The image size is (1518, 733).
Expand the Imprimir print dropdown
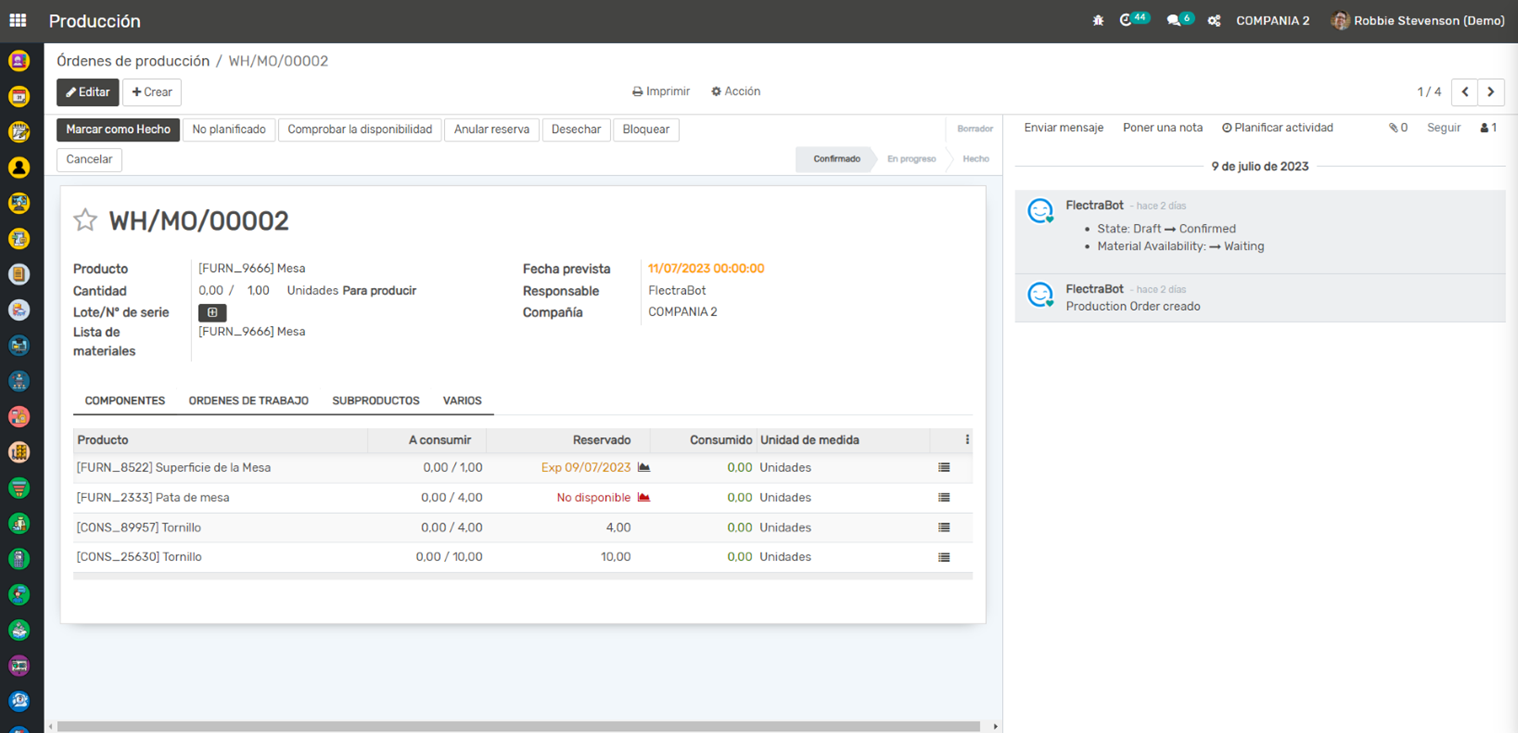[661, 91]
